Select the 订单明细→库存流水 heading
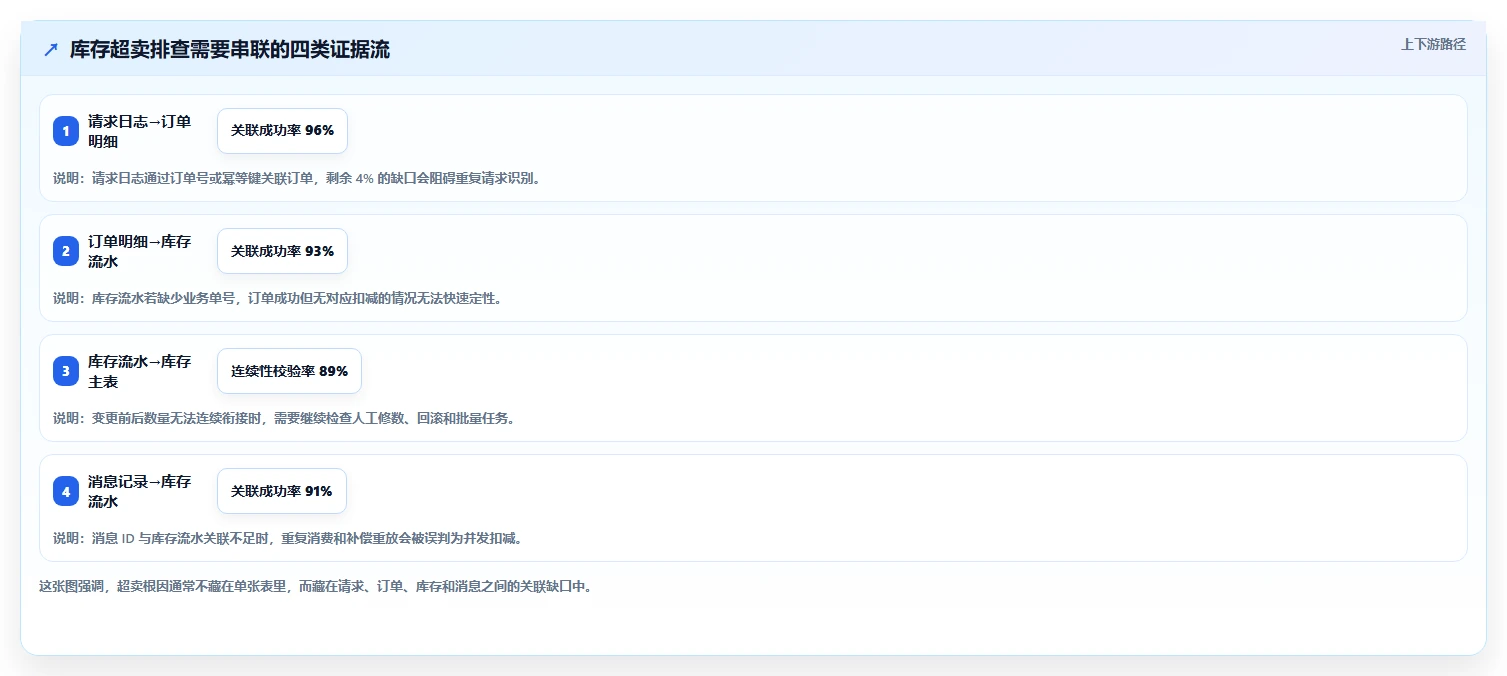This screenshot has height=676, width=1507. point(140,251)
